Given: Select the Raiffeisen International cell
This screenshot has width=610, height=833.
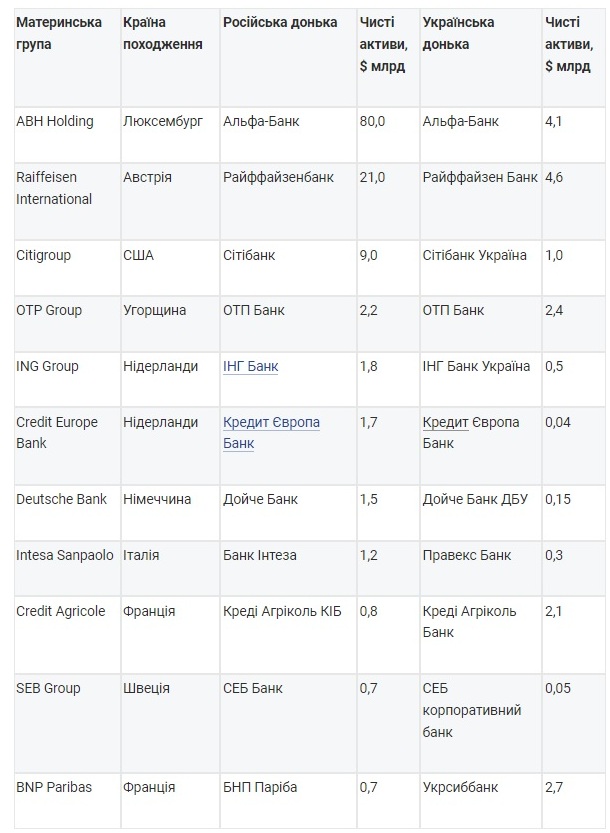Looking at the screenshot, I should (54, 188).
